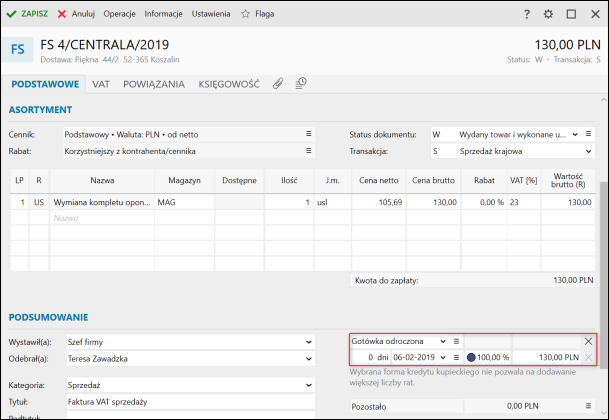The height and width of the screenshot is (420, 609).
Task: Open window settings gear icon
Action: pyautogui.click(x=548, y=14)
